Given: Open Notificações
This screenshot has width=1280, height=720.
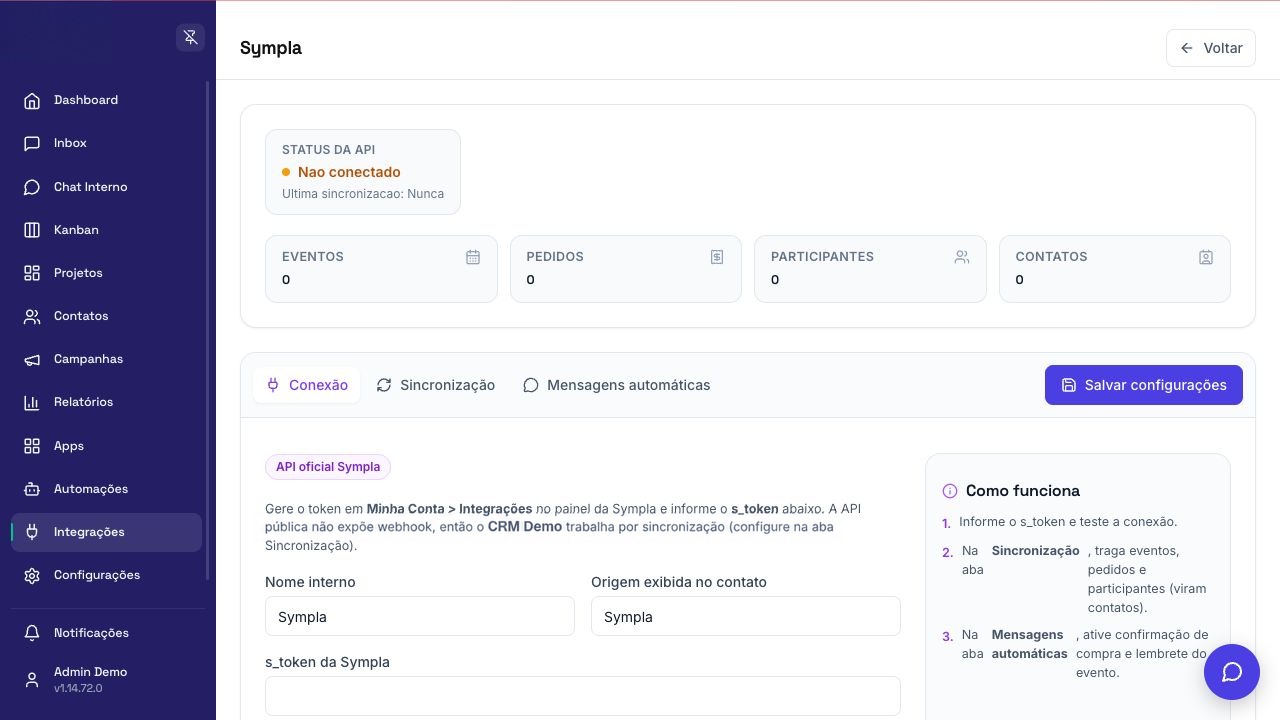Looking at the screenshot, I should click(106, 633).
